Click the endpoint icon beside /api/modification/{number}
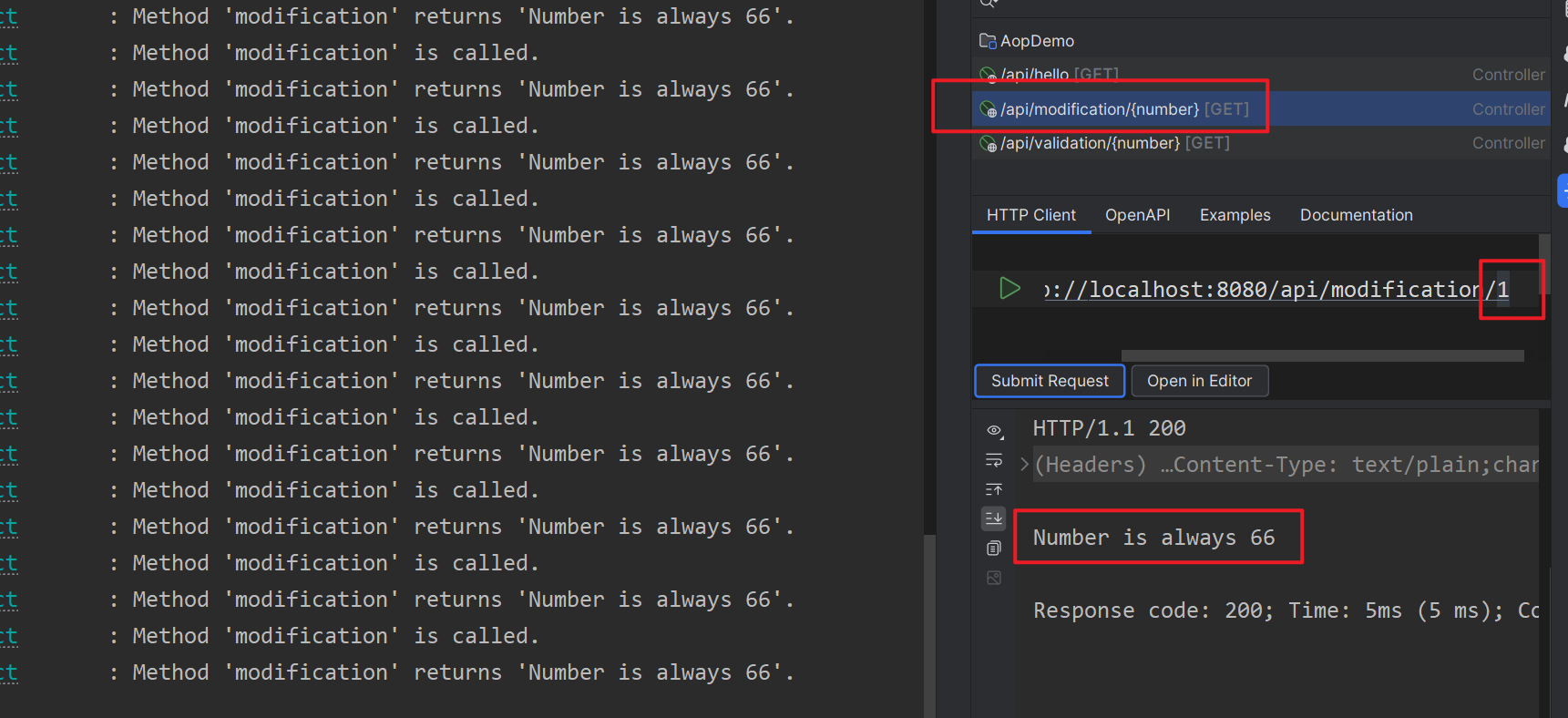 pos(988,110)
